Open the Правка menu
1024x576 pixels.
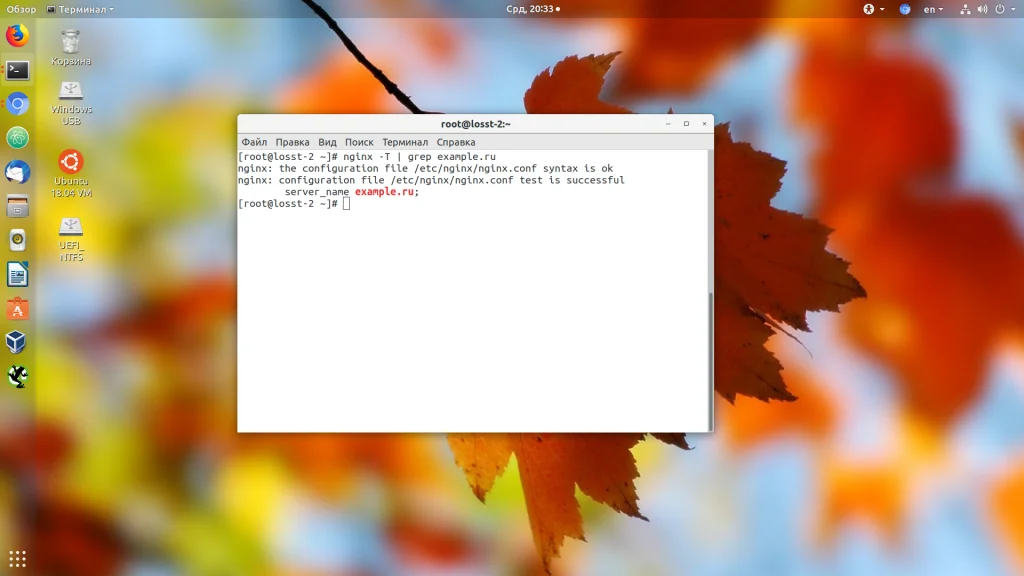click(x=292, y=142)
